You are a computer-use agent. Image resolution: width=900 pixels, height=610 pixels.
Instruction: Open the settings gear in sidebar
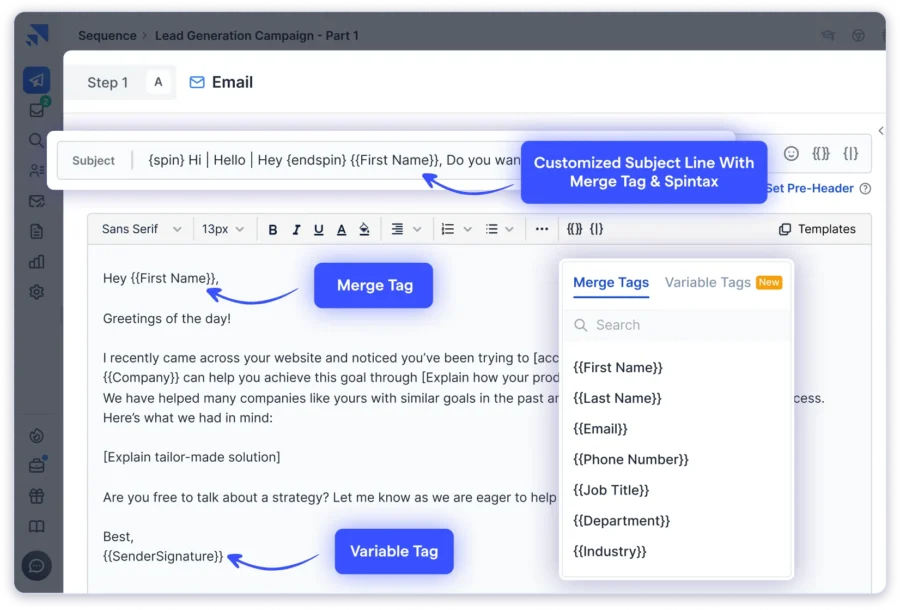pos(36,292)
